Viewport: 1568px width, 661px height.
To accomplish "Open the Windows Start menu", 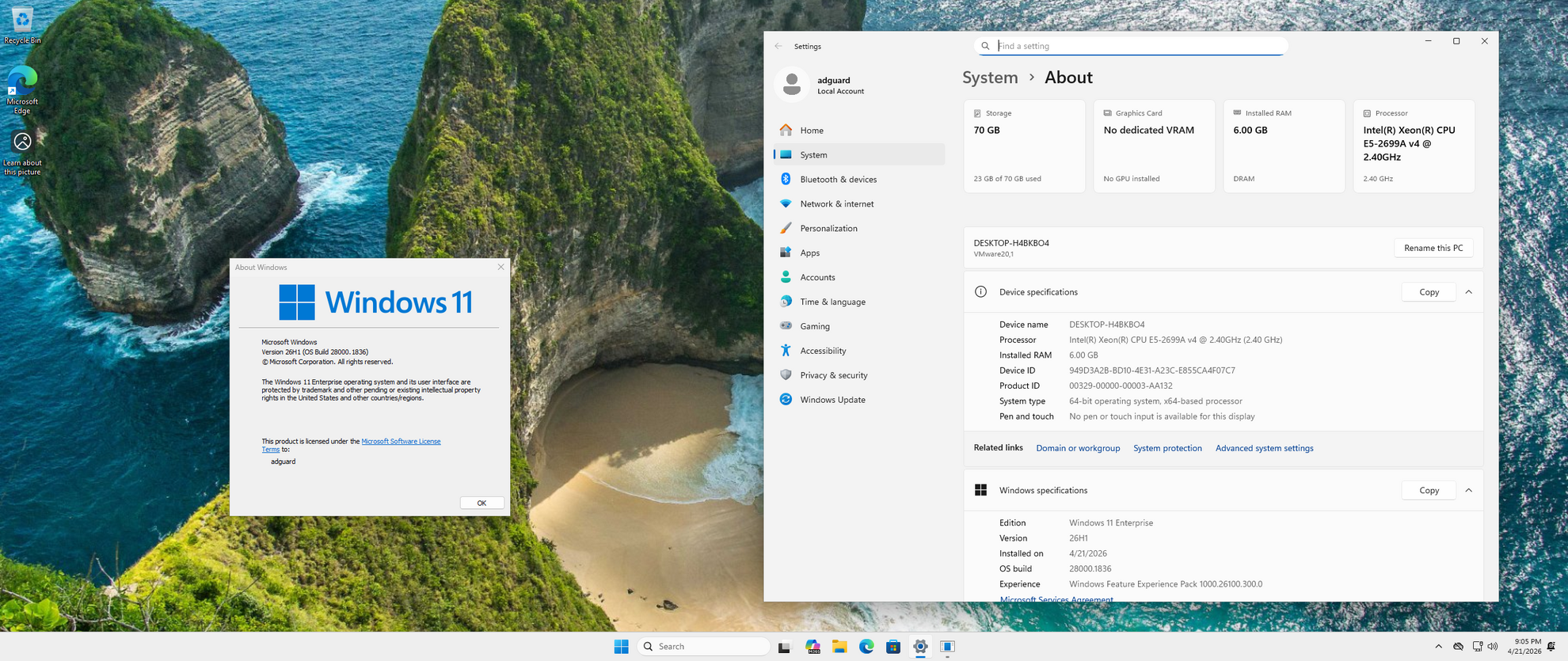I will [621, 647].
